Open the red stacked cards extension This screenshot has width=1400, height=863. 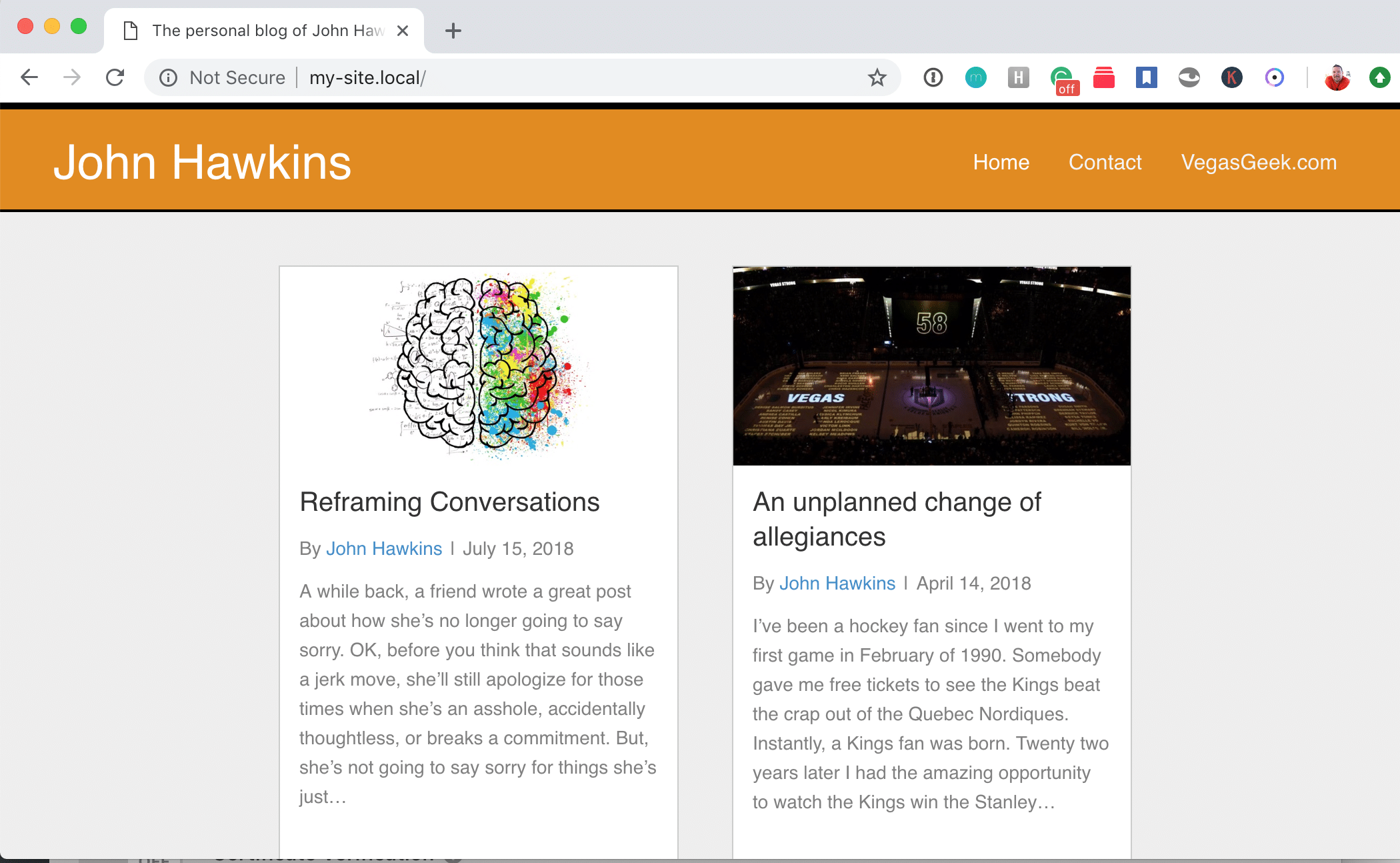tap(1104, 78)
